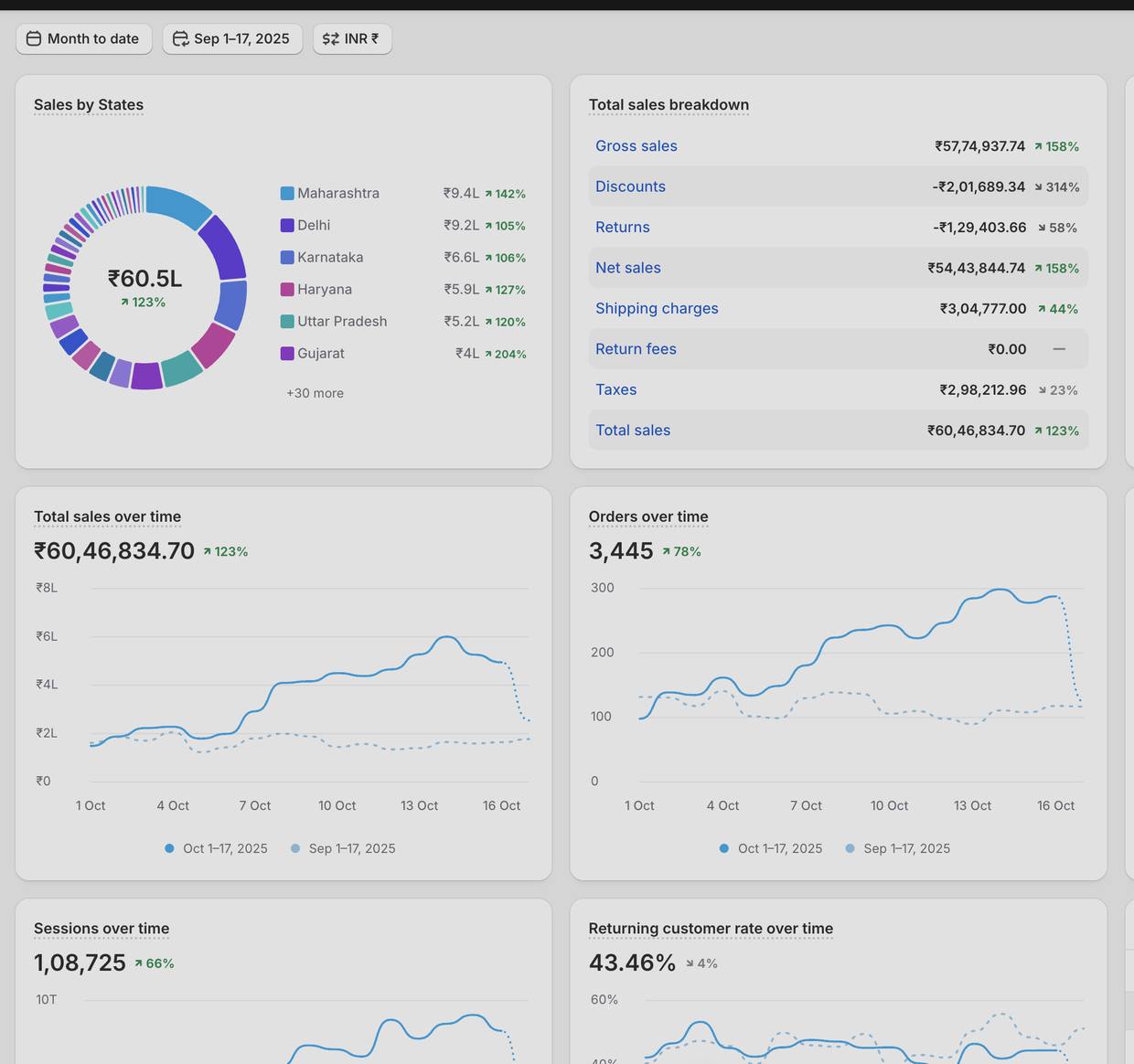Click the Uttar Pradesh legend color swatch

pyautogui.click(x=287, y=322)
